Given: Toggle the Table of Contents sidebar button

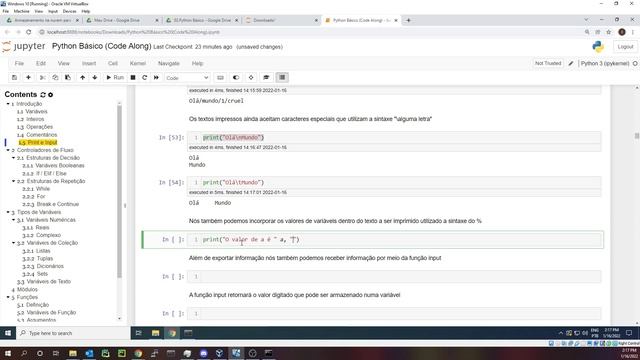Looking at the screenshot, I should click(x=282, y=78).
